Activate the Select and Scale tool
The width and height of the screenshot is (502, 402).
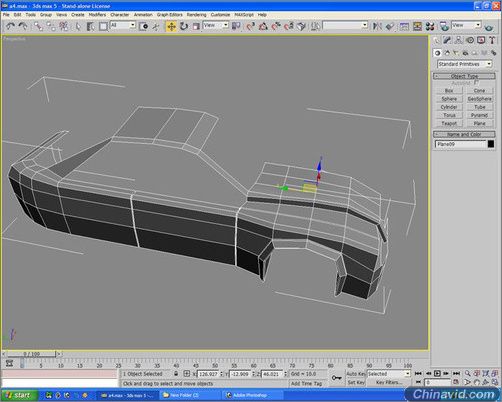(x=196, y=26)
